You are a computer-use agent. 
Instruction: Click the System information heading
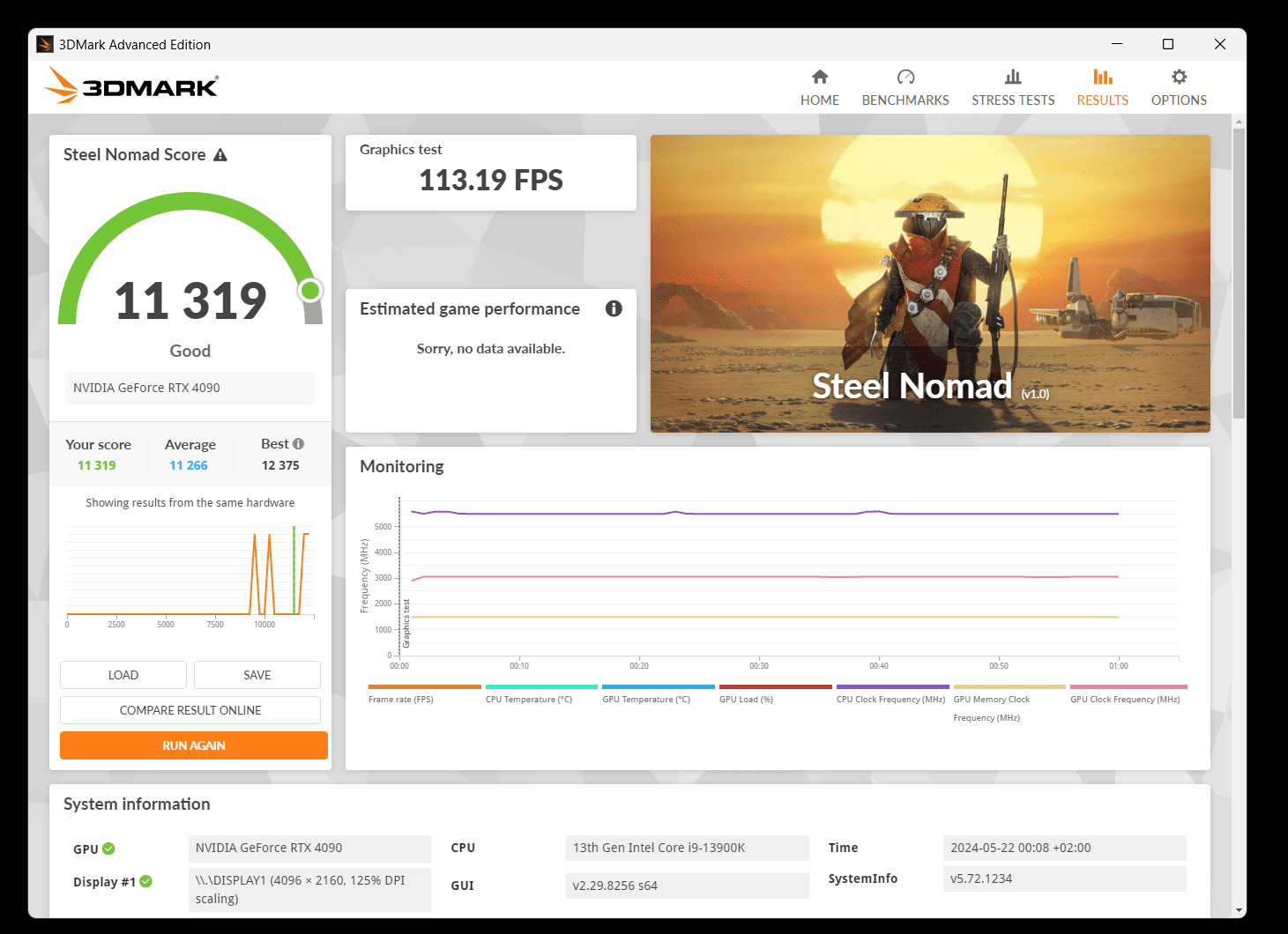coord(137,804)
